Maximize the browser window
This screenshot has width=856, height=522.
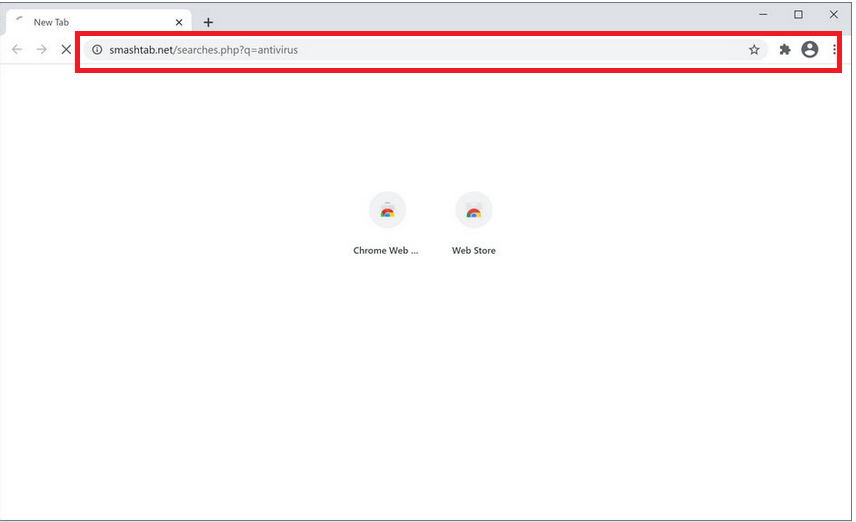pyautogui.click(x=798, y=15)
